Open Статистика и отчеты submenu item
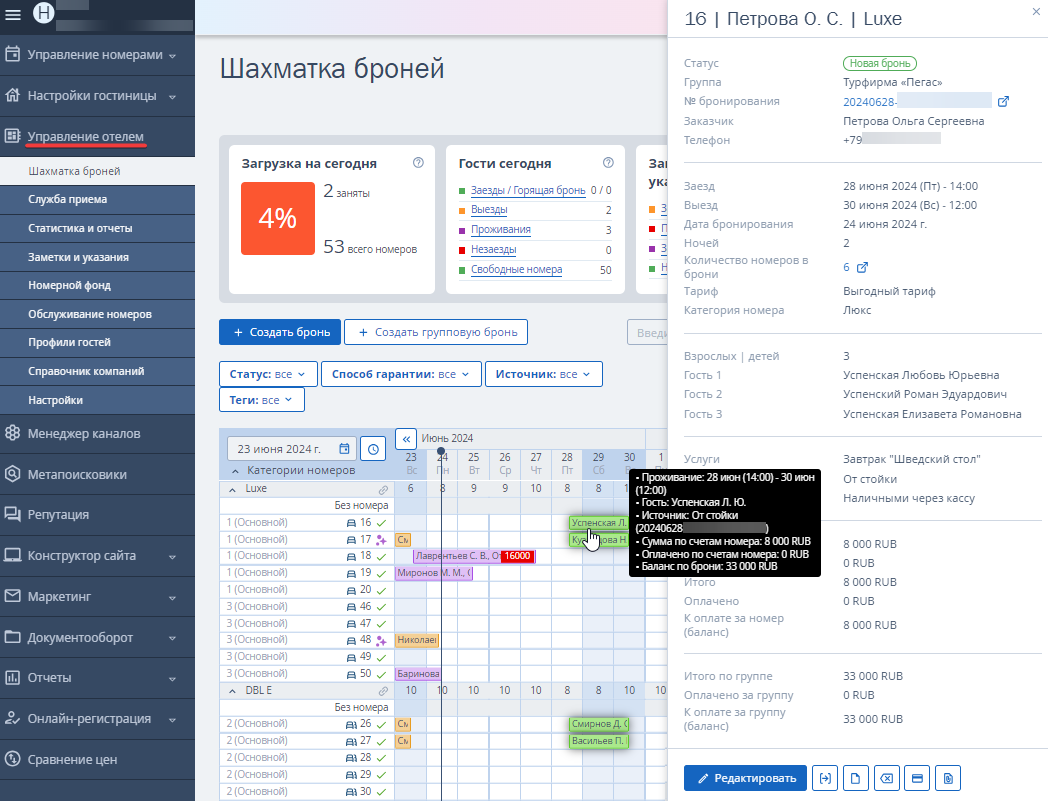1048x801 pixels. 98,228
